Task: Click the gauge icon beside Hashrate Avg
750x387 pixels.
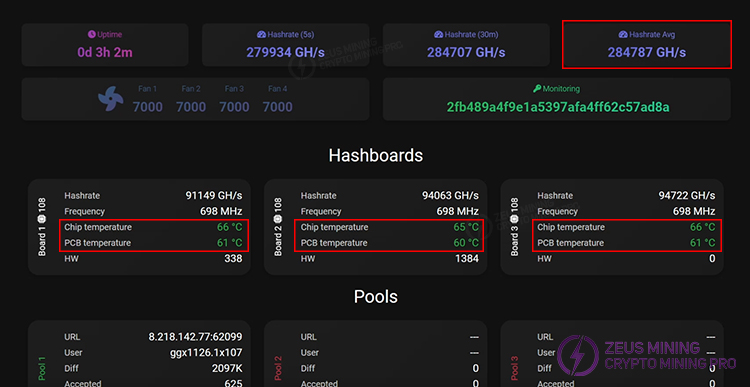Action: pyautogui.click(x=623, y=34)
